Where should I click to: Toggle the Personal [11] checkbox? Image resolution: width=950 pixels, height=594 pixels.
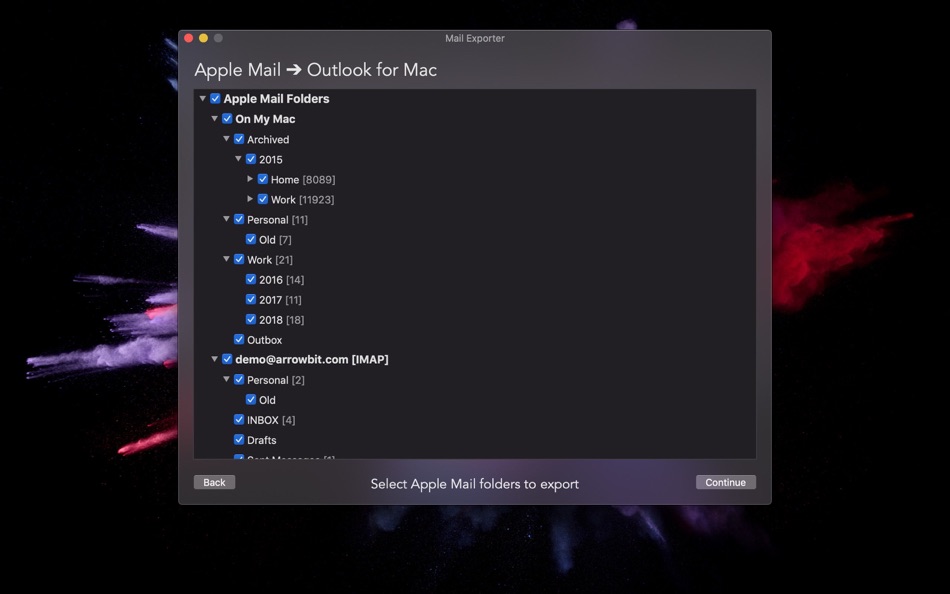coord(239,219)
